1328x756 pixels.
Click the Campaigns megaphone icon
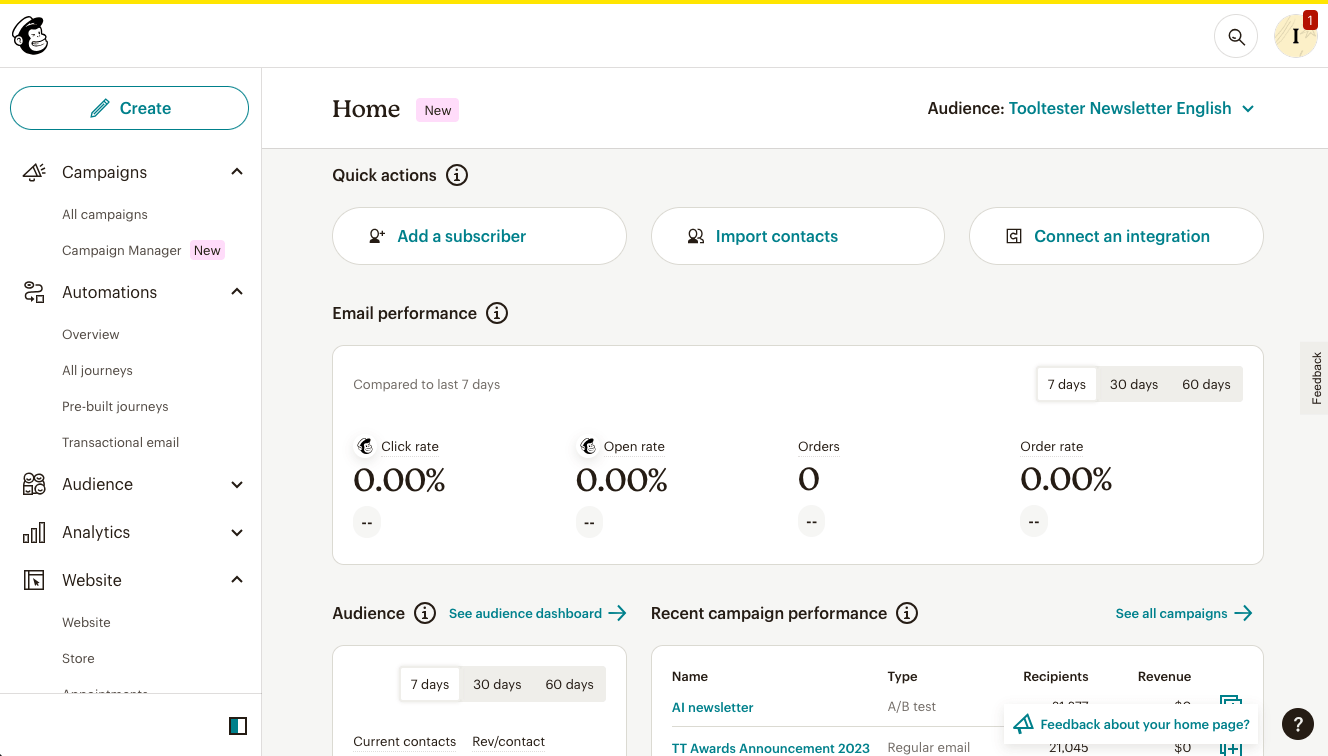click(34, 172)
